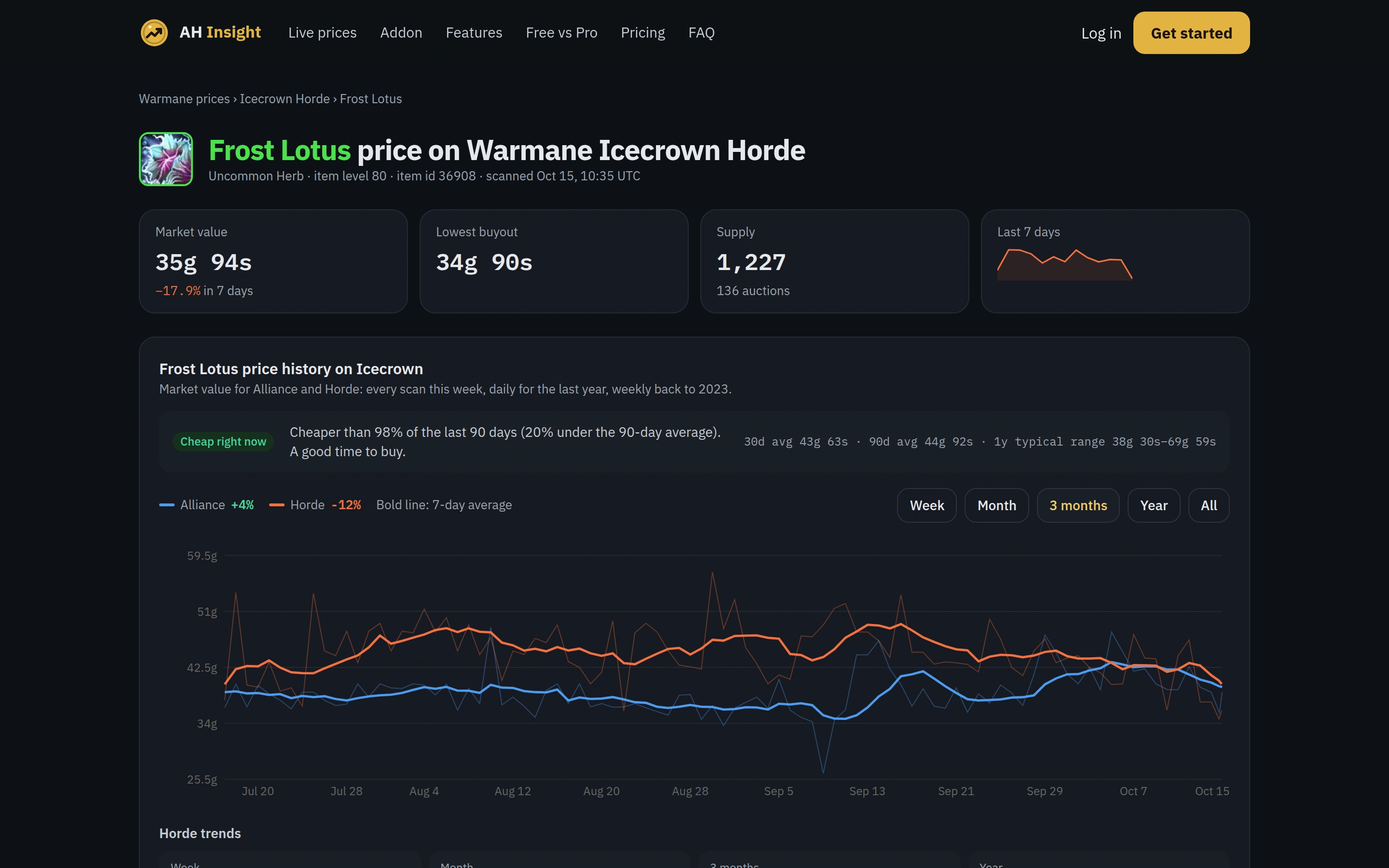
Task: Click the 30d avg 43g 63s stat
Action: [x=795, y=441]
